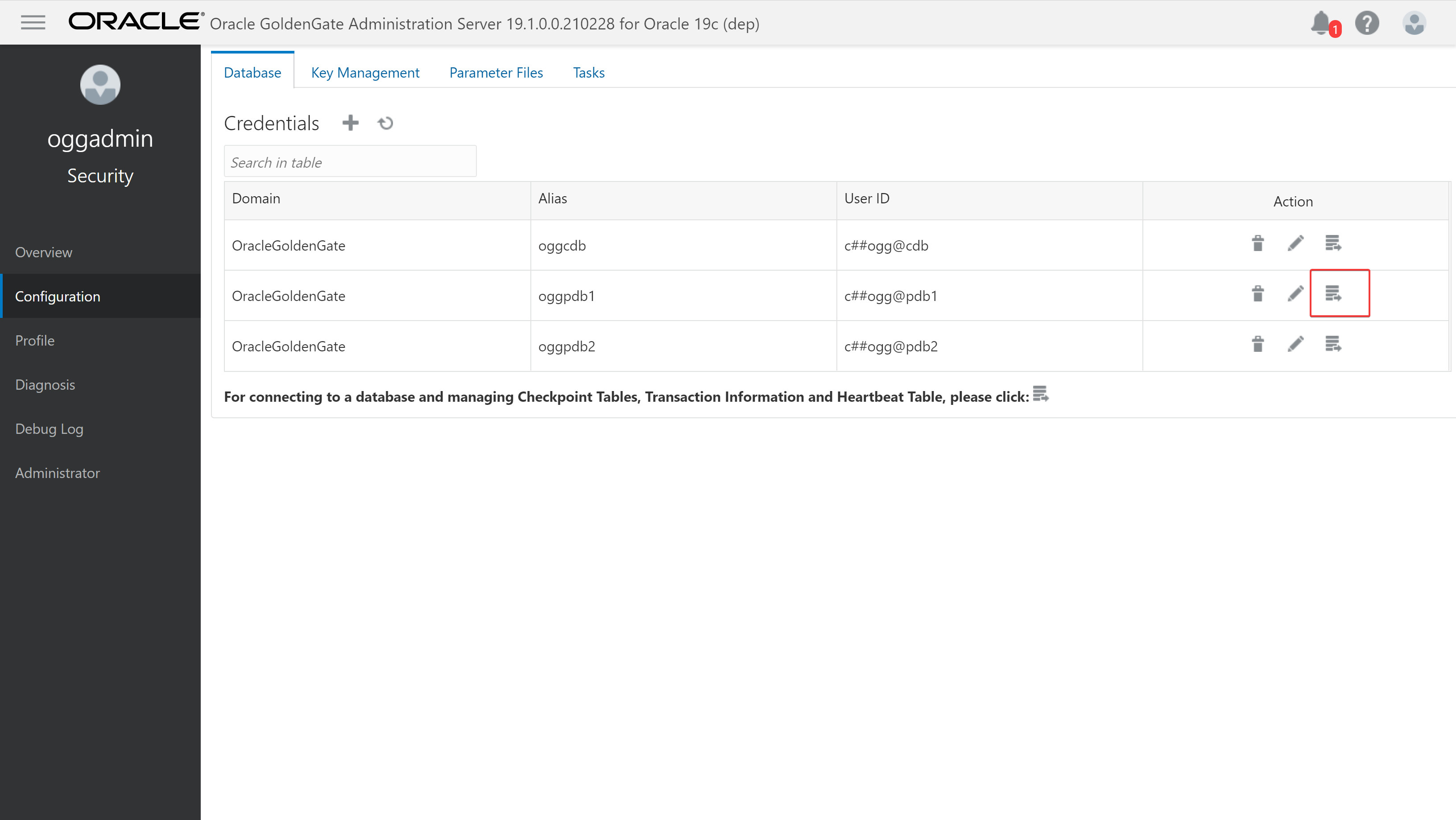Refresh the Credentials list

[x=385, y=123]
